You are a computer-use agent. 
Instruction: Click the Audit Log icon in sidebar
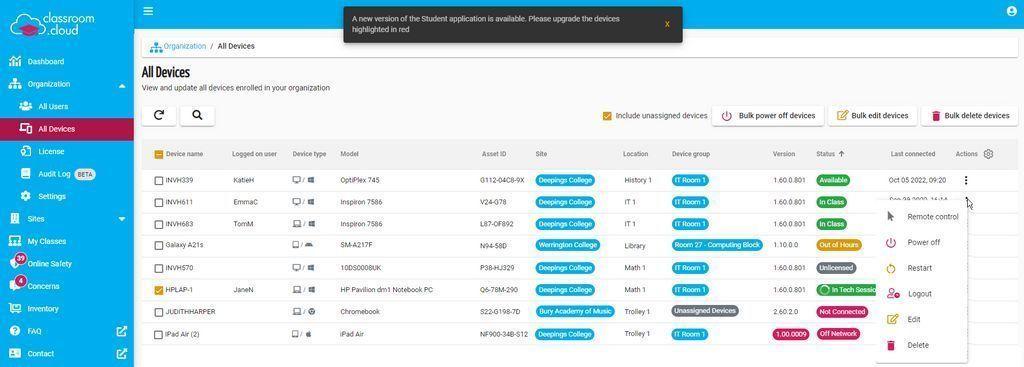(26, 174)
